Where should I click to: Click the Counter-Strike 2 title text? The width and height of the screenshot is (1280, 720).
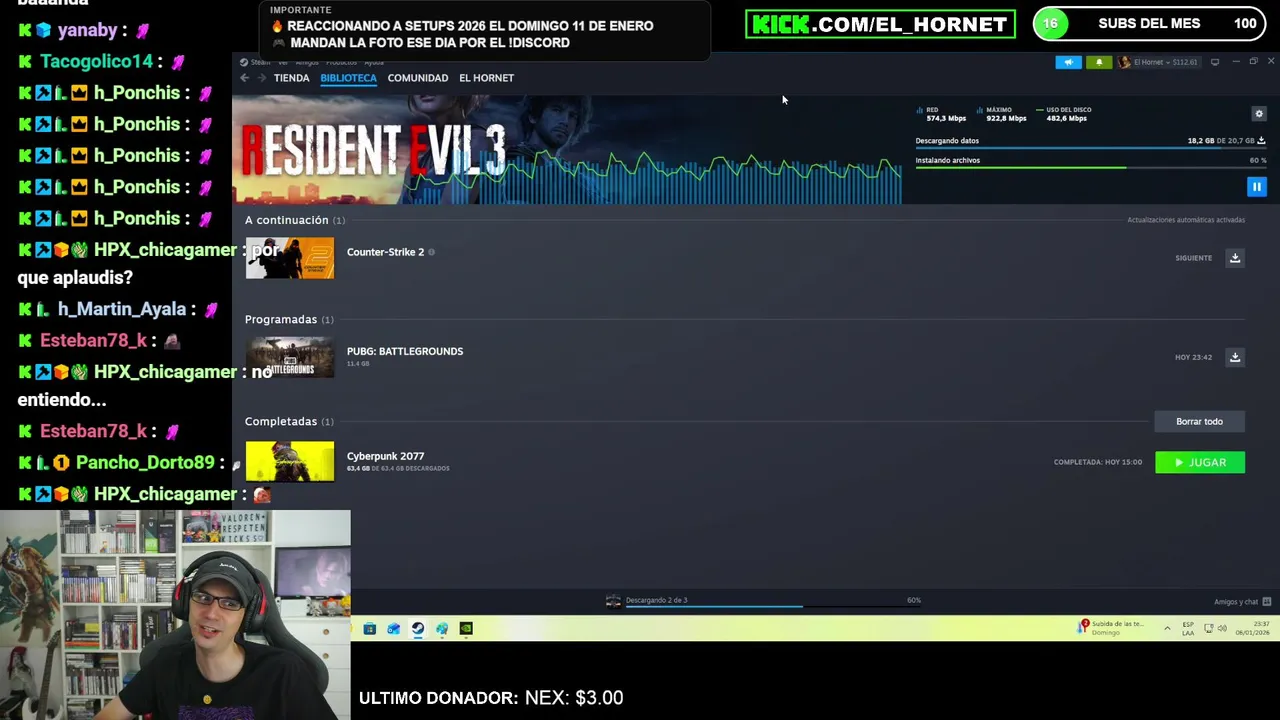coord(385,252)
